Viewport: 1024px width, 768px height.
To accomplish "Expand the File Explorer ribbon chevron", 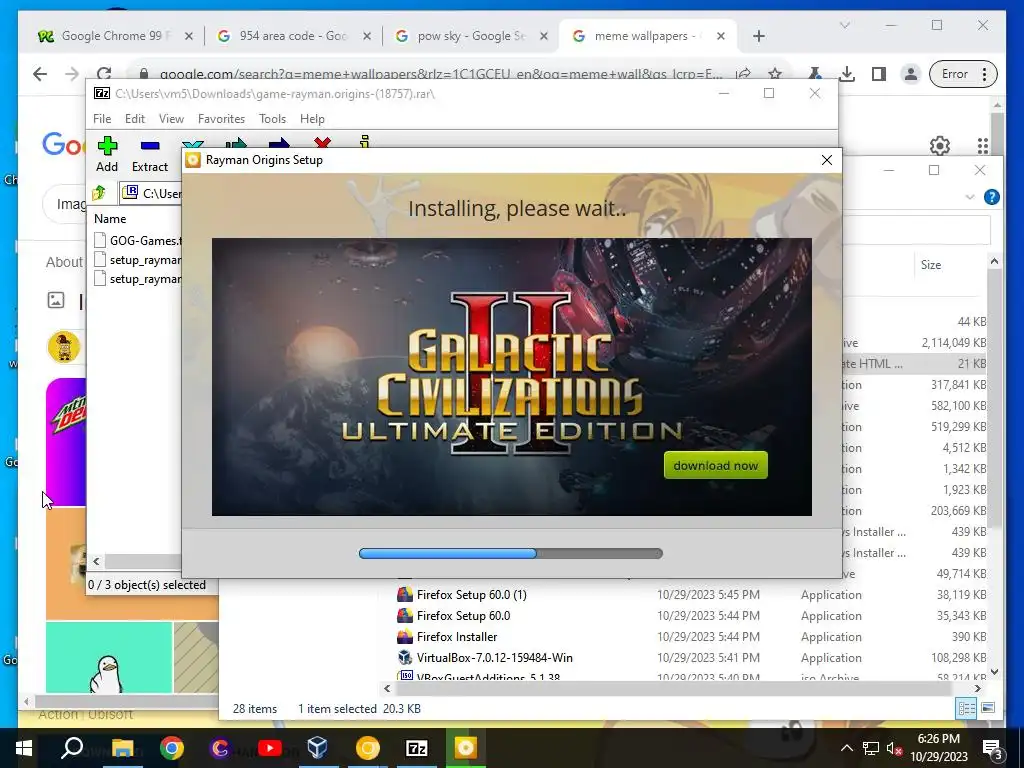I will click(970, 197).
